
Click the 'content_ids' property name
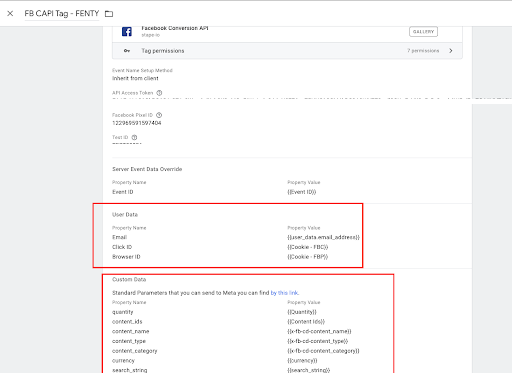pos(127,322)
